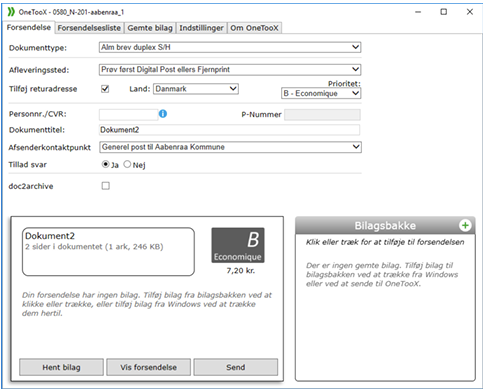486x389 pixels.
Task: Open the Dokumenttype dropdown
Action: pos(230,47)
